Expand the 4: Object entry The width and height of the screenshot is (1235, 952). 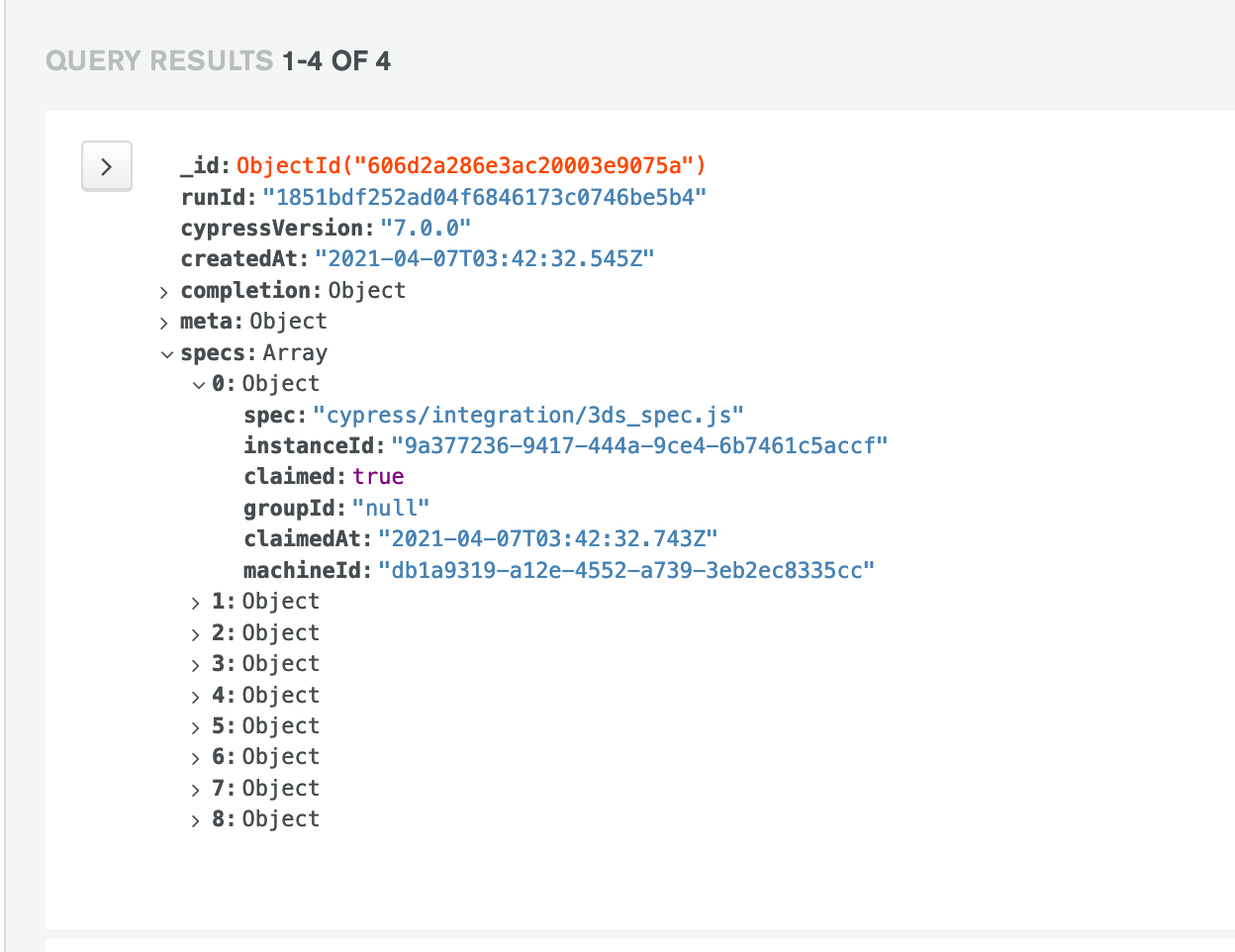click(196, 697)
